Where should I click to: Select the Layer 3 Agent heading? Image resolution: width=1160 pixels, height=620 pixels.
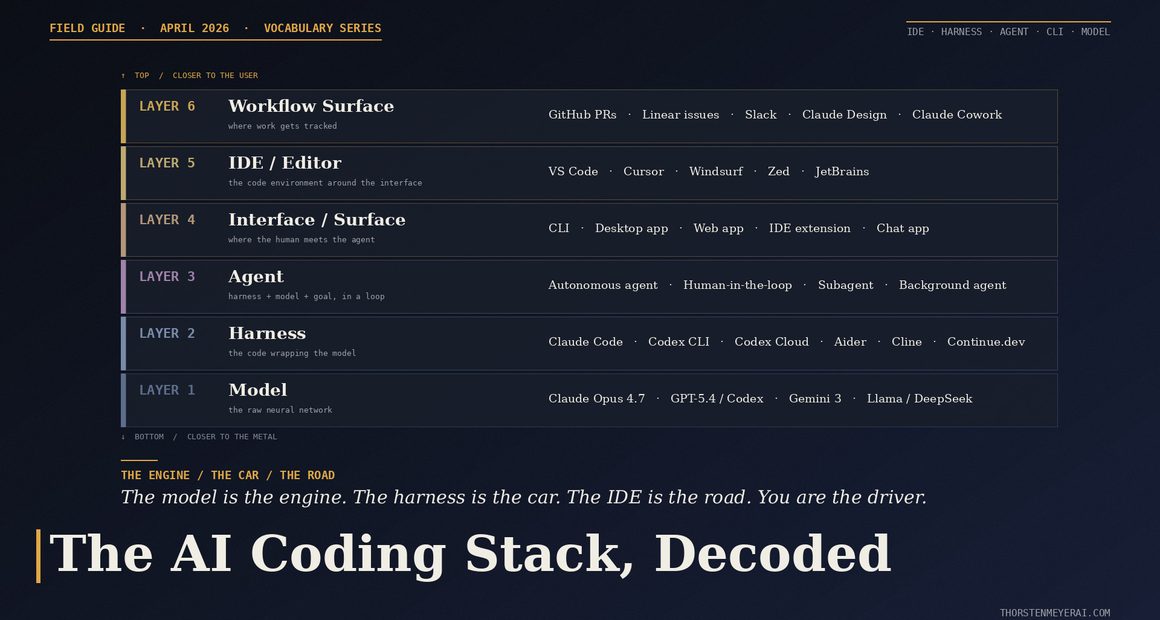[x=256, y=277]
